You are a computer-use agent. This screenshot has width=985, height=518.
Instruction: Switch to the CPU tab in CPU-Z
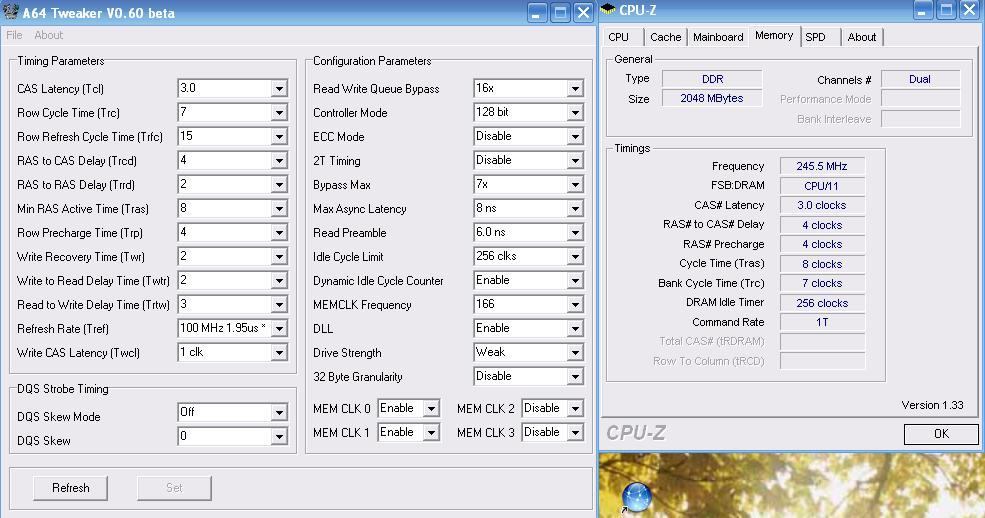pos(618,37)
